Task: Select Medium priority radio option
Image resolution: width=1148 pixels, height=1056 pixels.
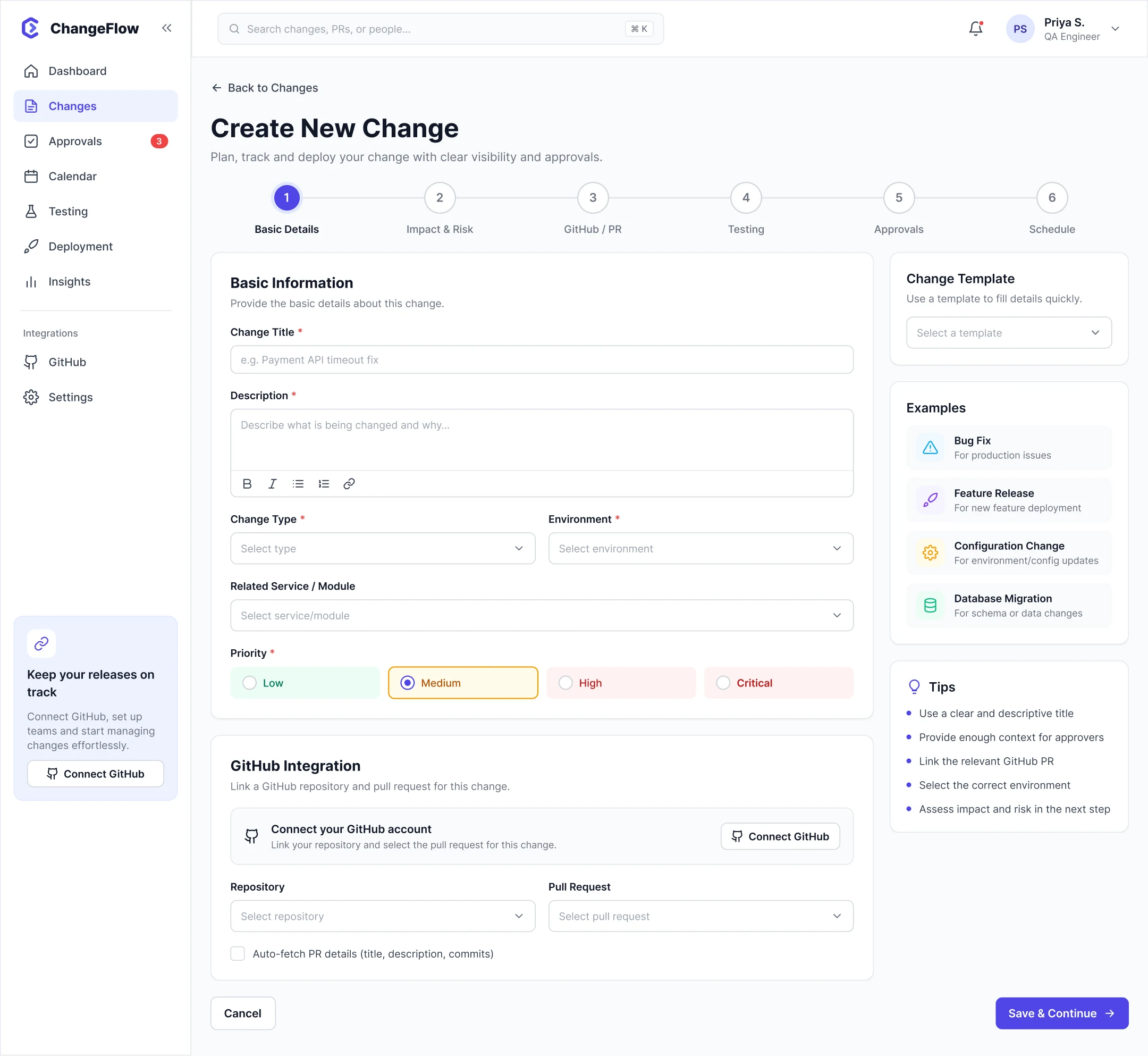Action: click(463, 683)
